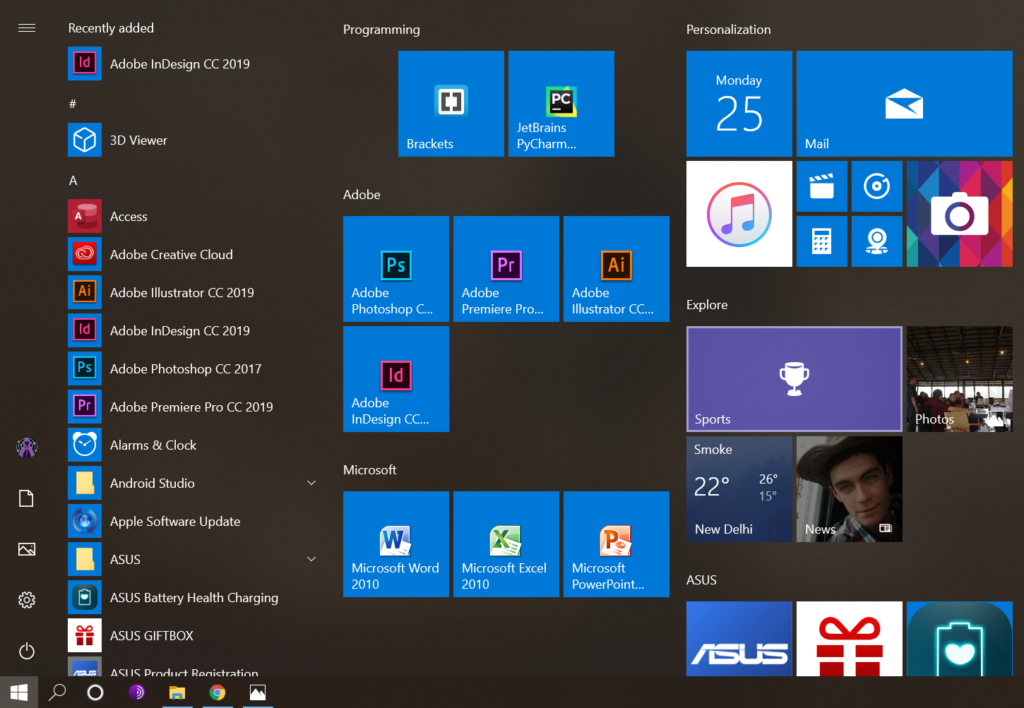
Task: Open the red gift box tile
Action: point(849,639)
